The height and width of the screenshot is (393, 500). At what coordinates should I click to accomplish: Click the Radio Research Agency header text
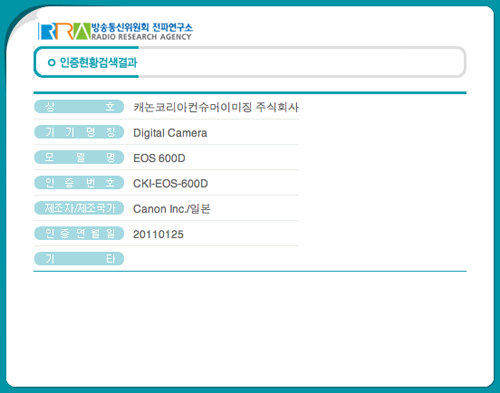[141, 37]
